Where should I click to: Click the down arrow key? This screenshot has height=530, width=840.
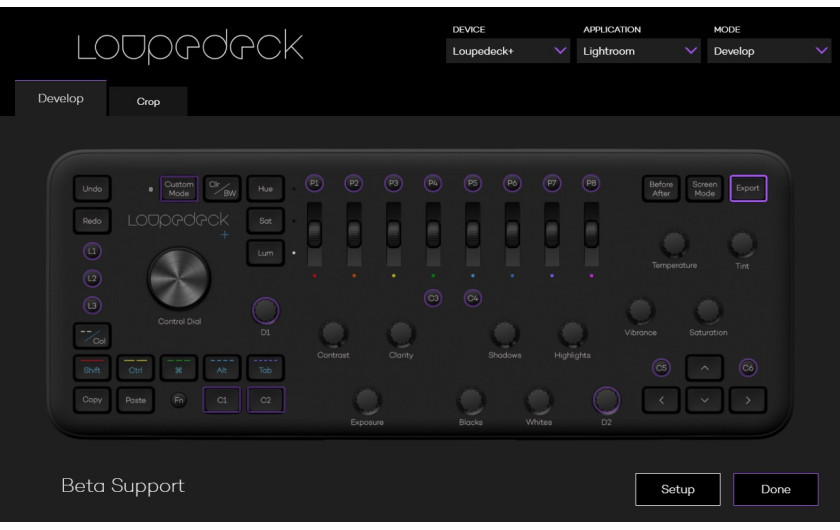coord(704,400)
